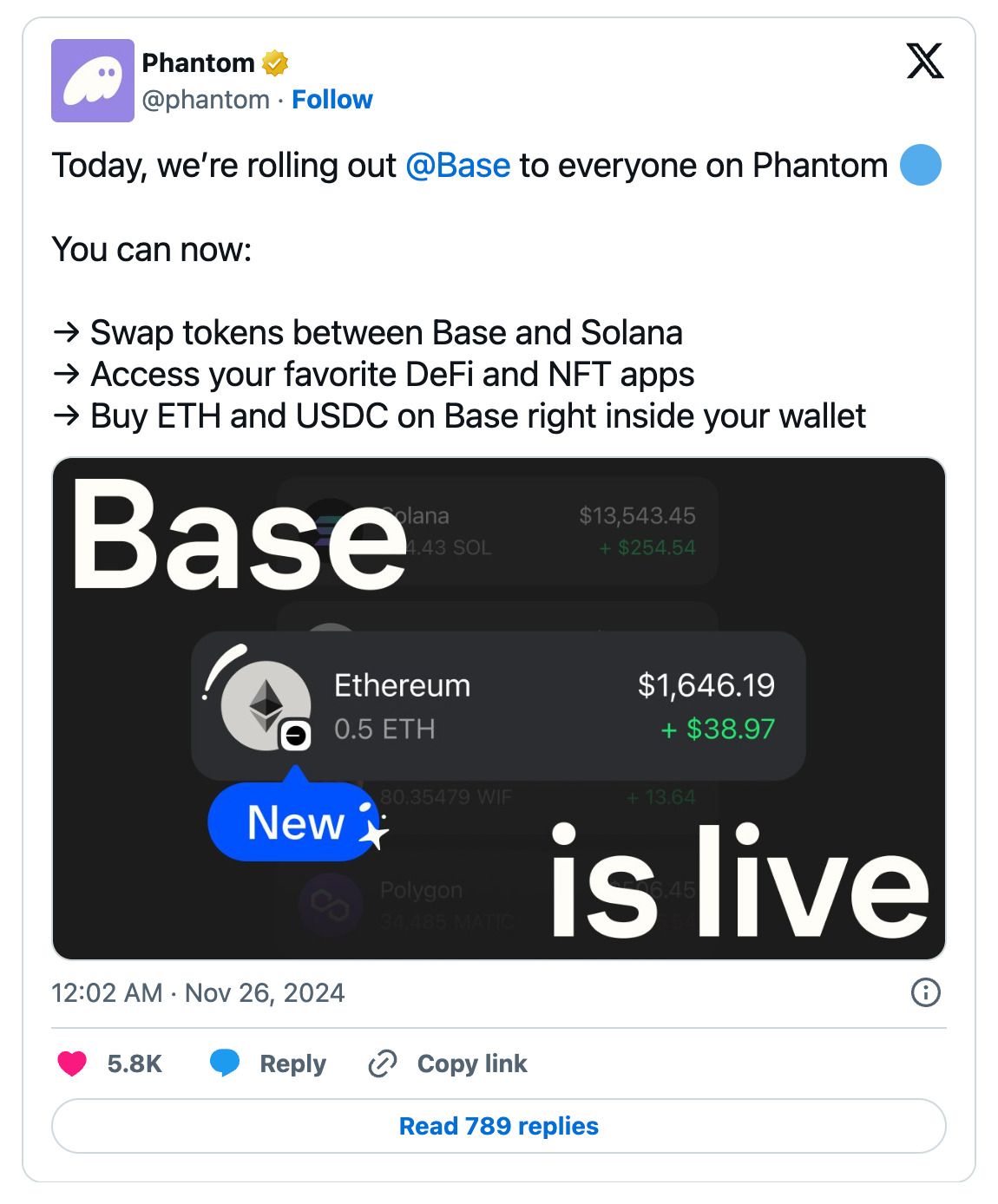Open the X logo icon
This screenshot has height=1204, width=998.
click(924, 62)
